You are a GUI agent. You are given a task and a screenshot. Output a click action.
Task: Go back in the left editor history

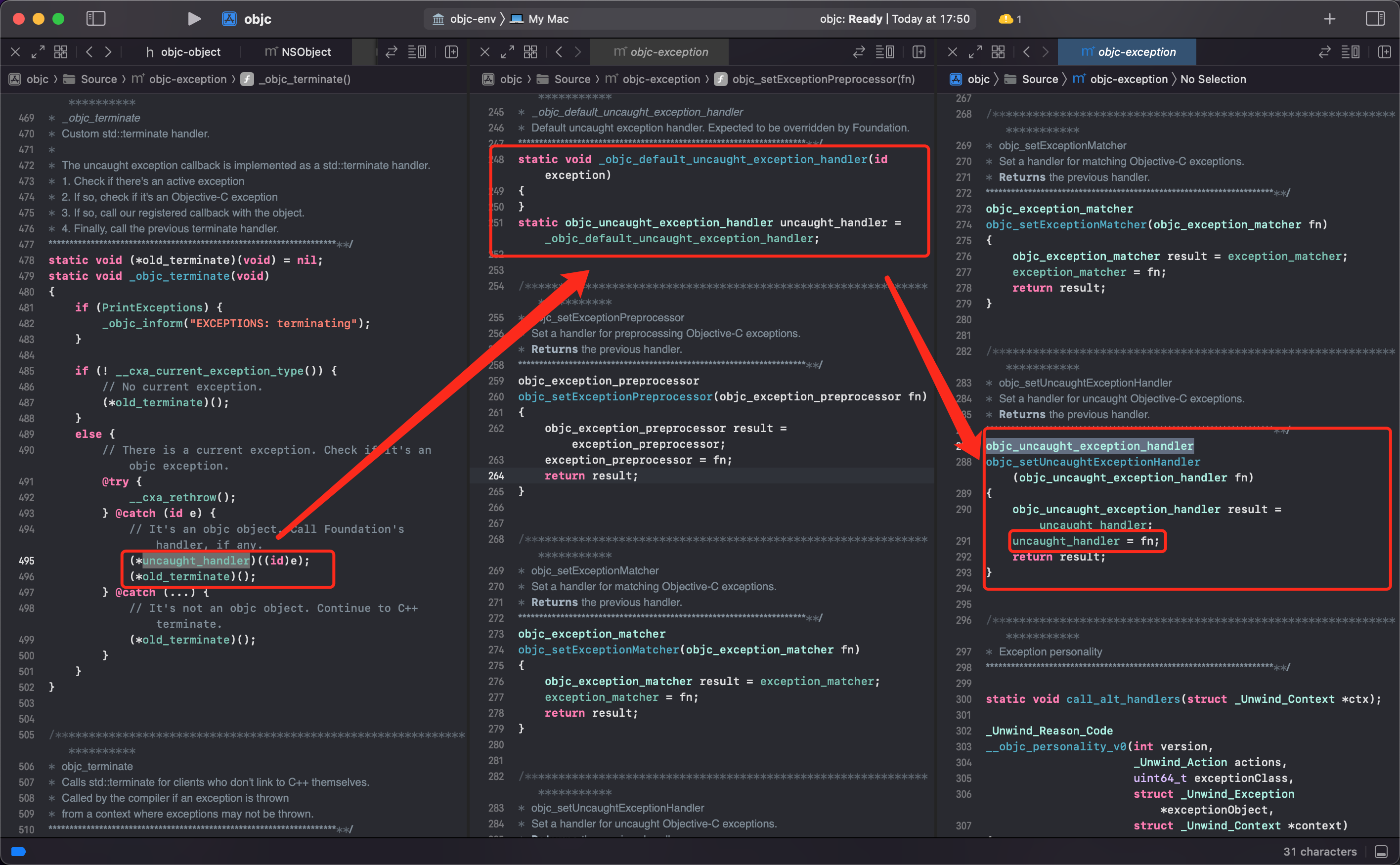(89, 52)
